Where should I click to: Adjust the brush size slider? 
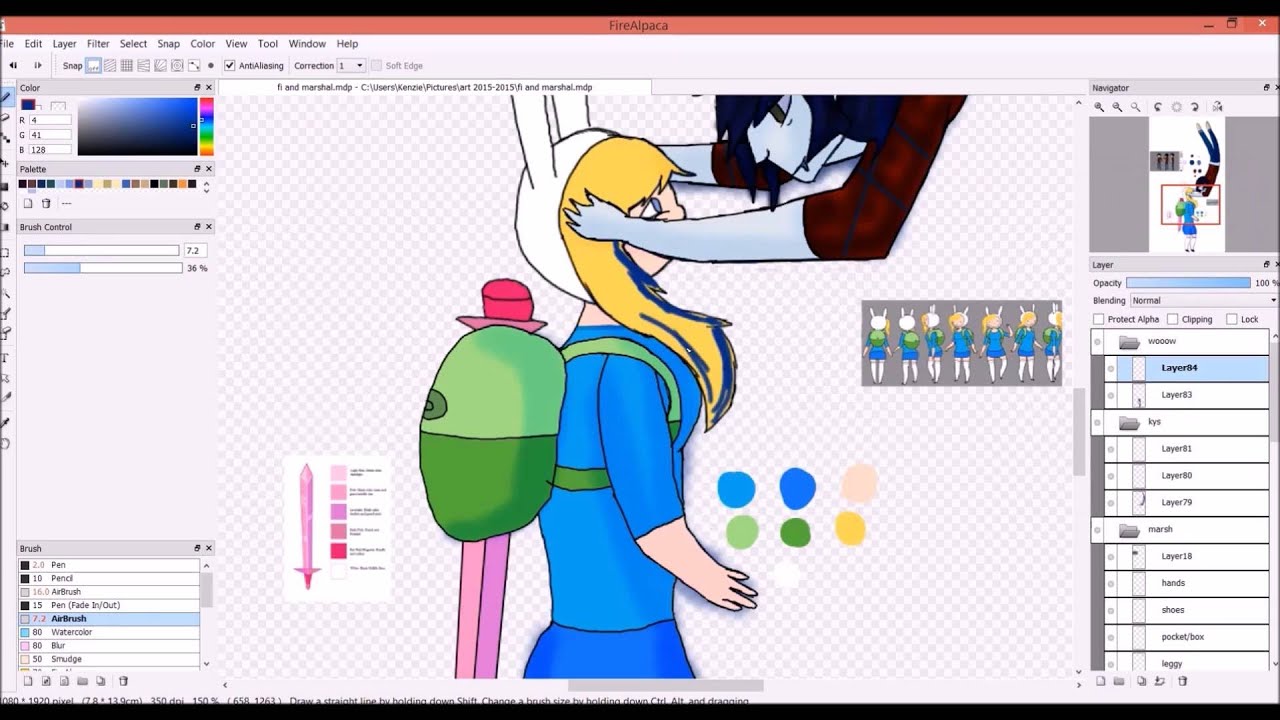pyautogui.click(x=101, y=251)
